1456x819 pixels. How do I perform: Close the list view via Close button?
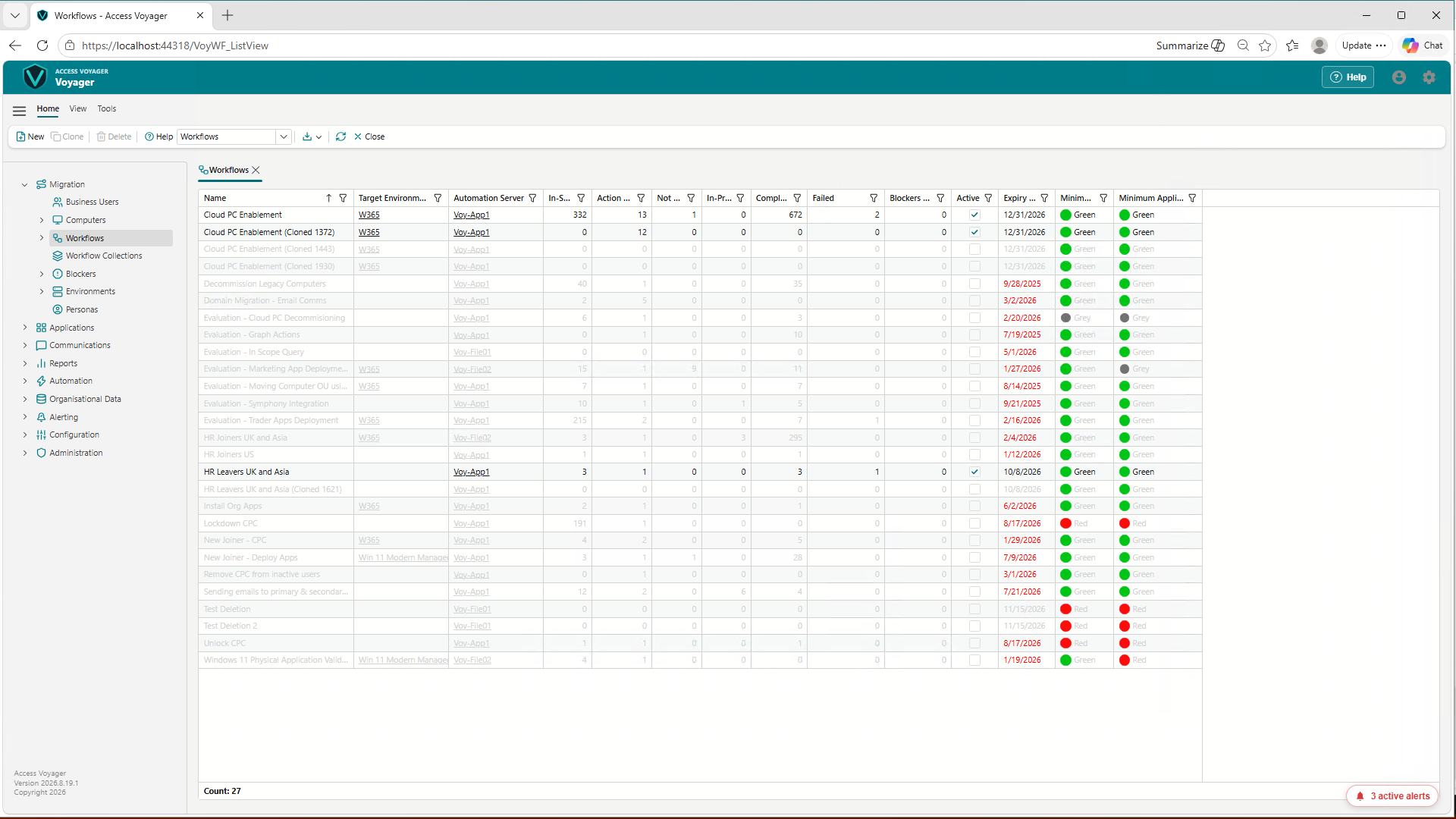pos(369,137)
